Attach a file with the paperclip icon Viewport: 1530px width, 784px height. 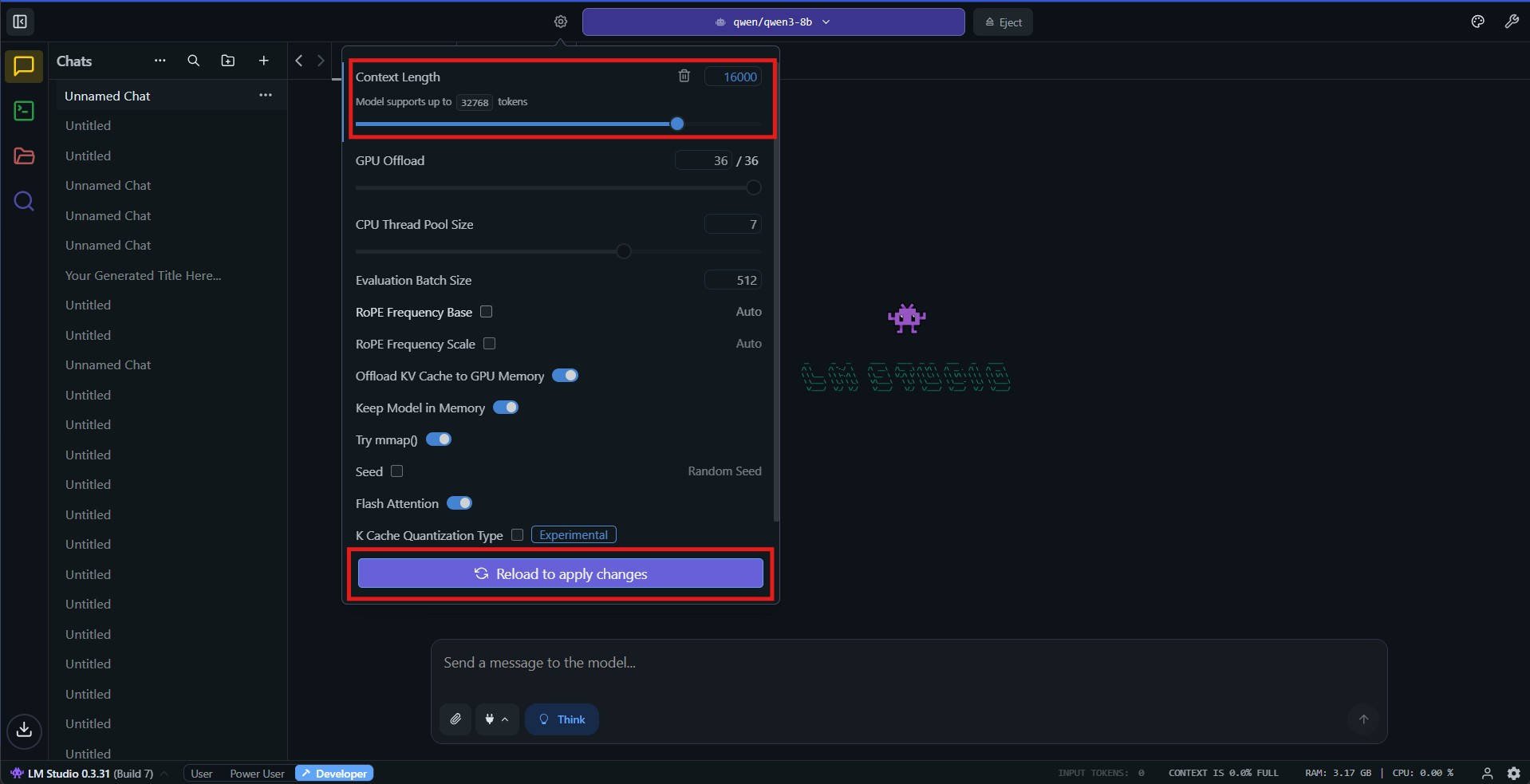tap(455, 719)
